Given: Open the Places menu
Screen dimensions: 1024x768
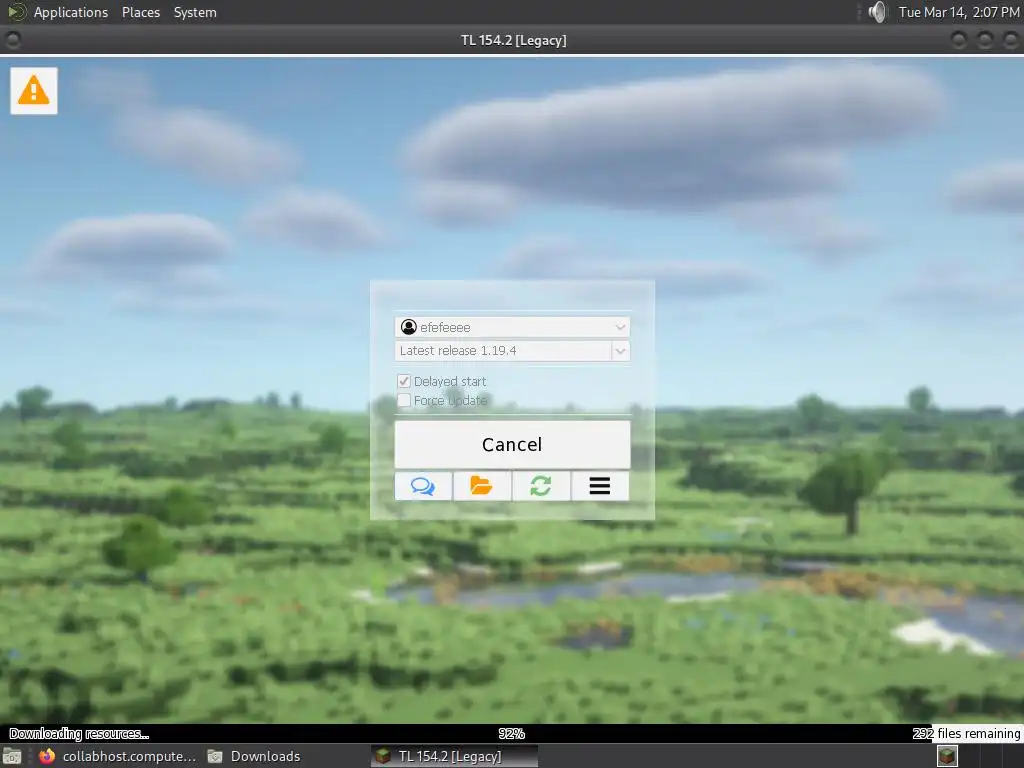Looking at the screenshot, I should click(x=141, y=12).
